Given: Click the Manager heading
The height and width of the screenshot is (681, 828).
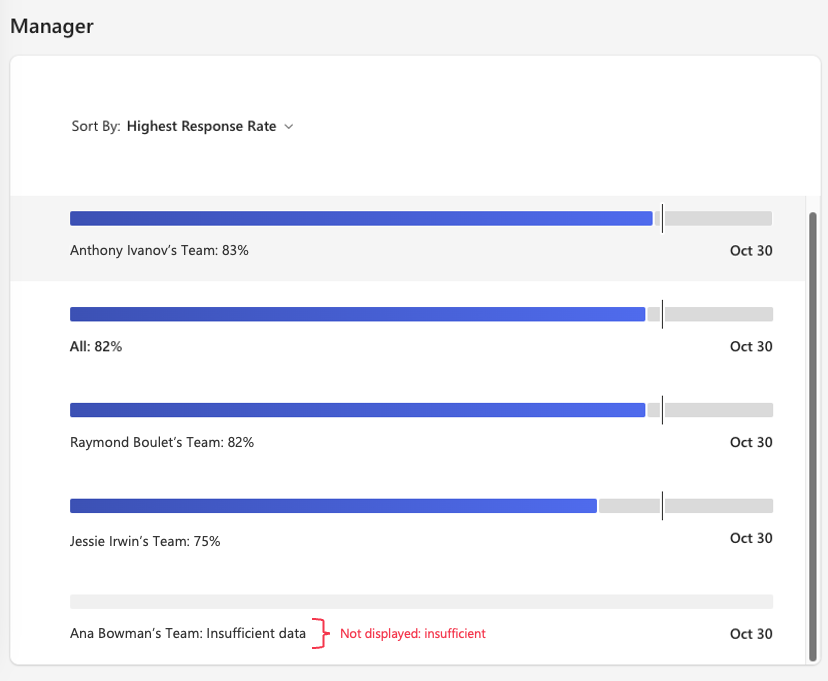Looking at the screenshot, I should (52, 26).
